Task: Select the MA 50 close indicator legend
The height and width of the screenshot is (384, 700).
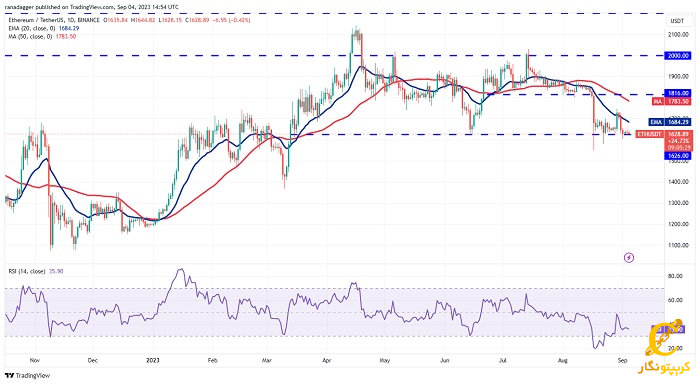Action: tap(42, 37)
